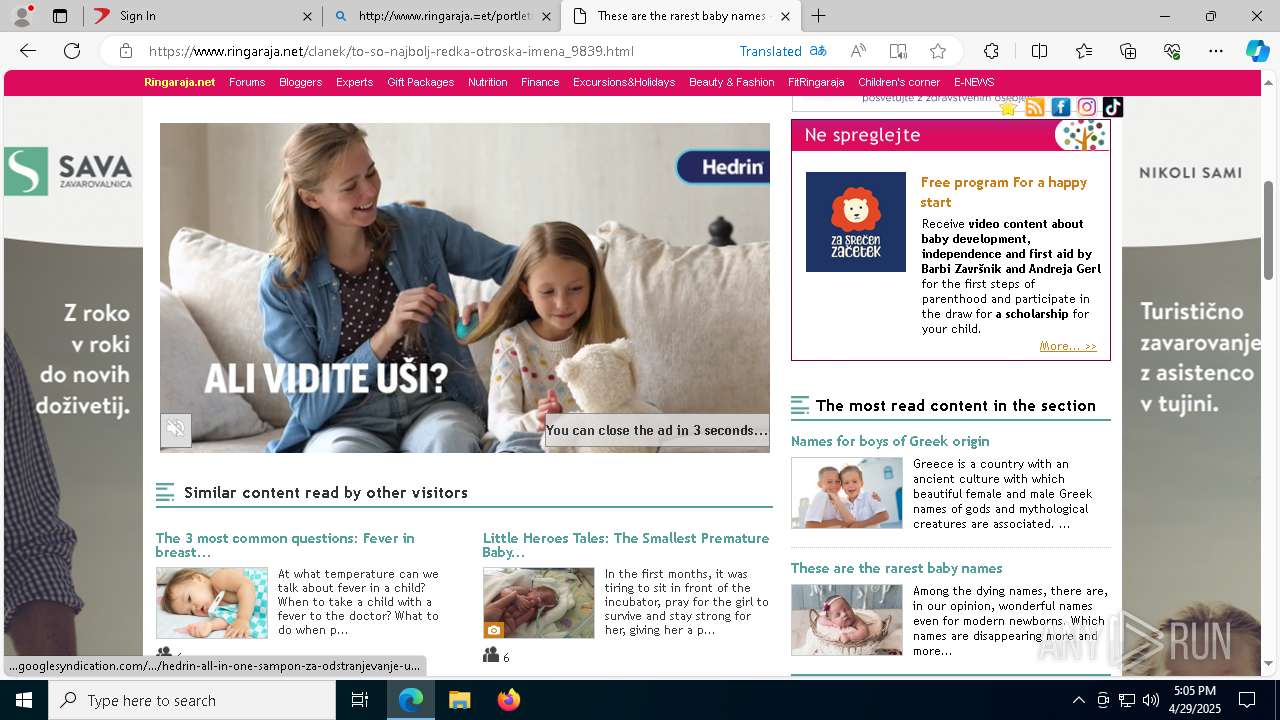Screen dimensions: 1280x720
Task: Open E-NEWS menu item
Action: [974, 82]
